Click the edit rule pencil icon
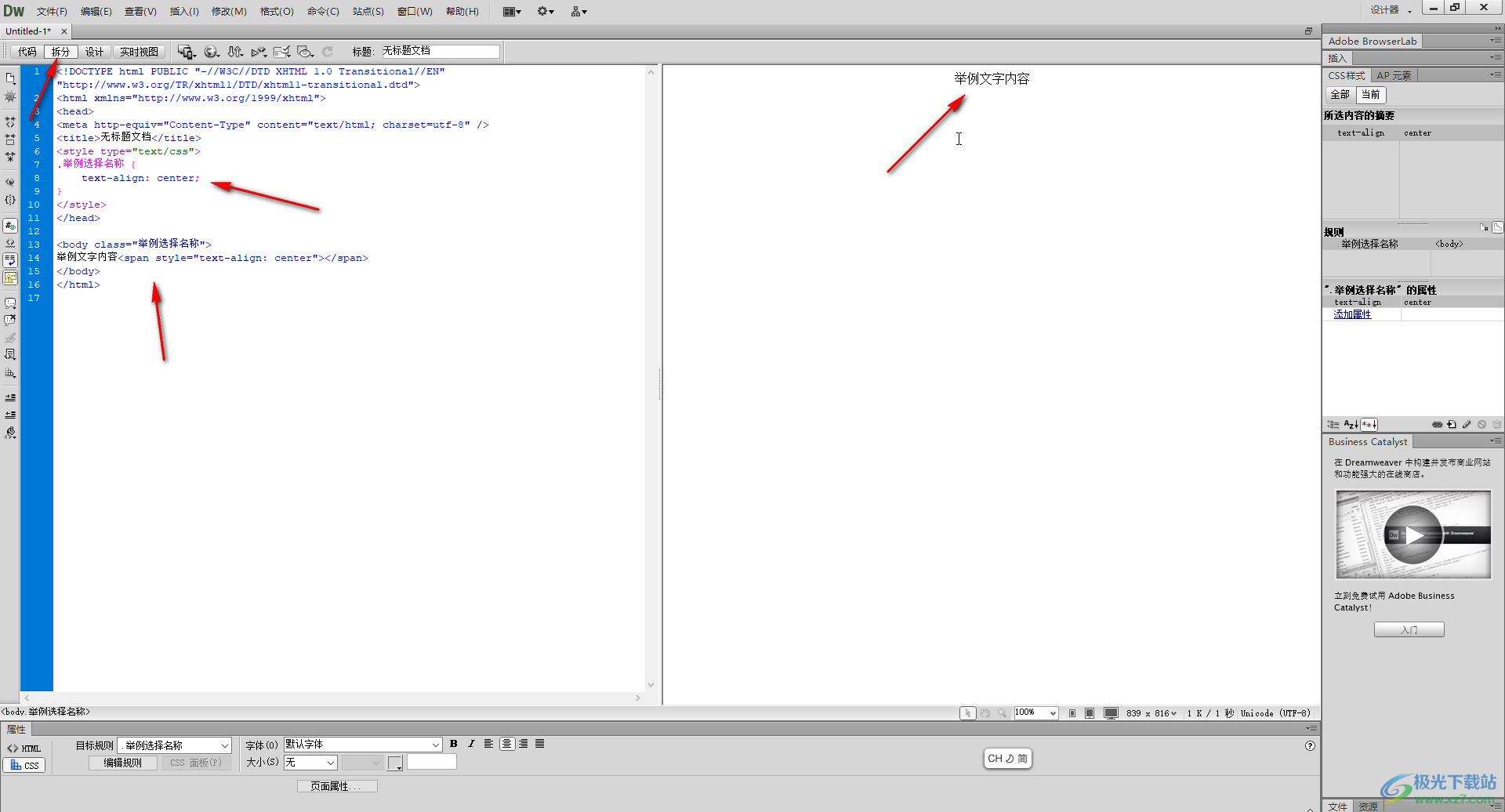Viewport: 1505px width, 812px height. 1467,424
